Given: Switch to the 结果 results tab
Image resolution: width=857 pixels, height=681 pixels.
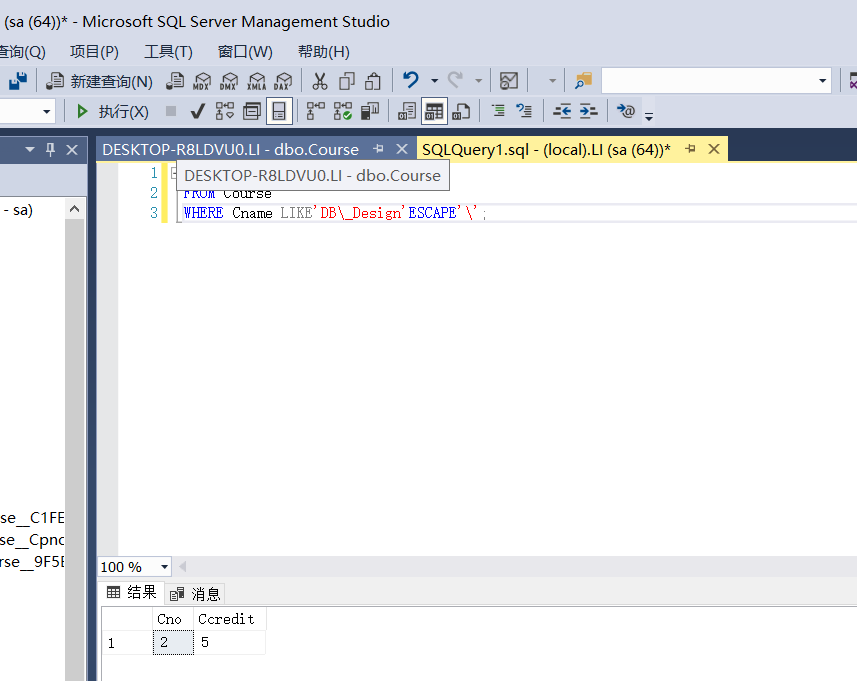Looking at the screenshot, I should coord(132,593).
